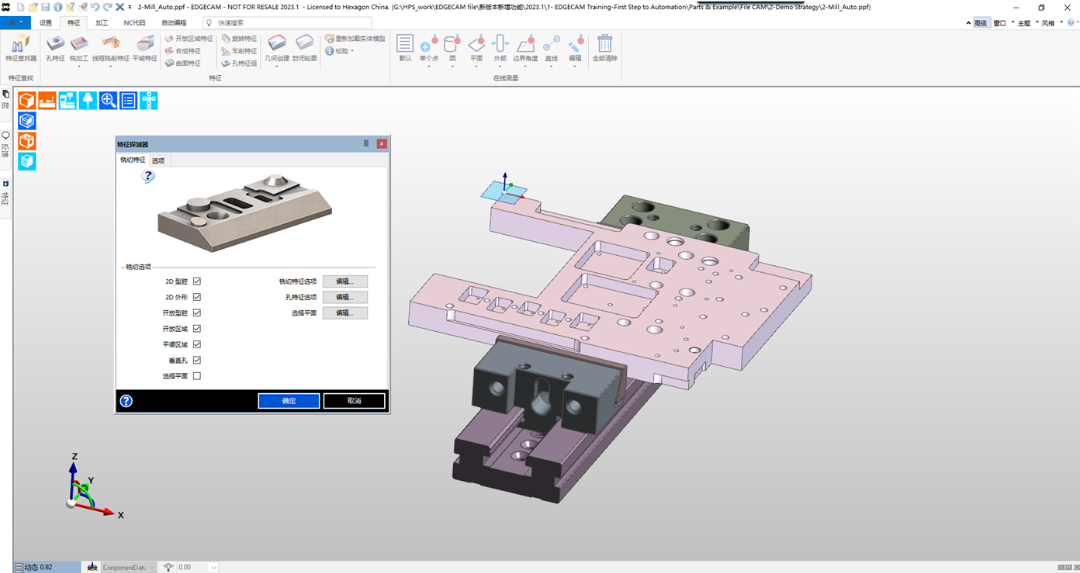The image size is (1080, 573).
Task: Select 旋转特征 revolve feature command
Action: [240, 39]
